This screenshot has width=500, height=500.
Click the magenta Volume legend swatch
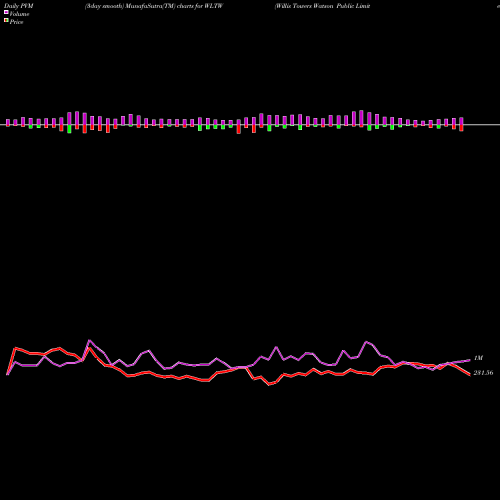tap(6, 12)
